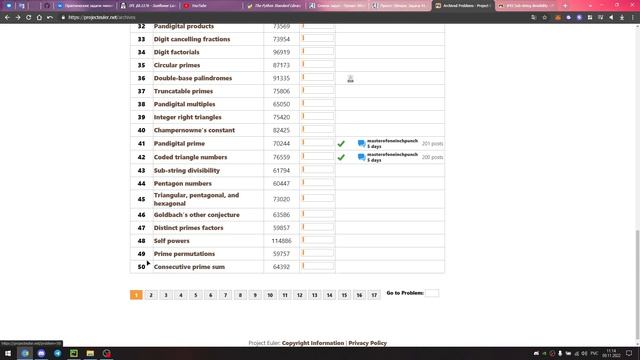Switch to the YouTube tab

pyautogui.click(x=211, y=6)
